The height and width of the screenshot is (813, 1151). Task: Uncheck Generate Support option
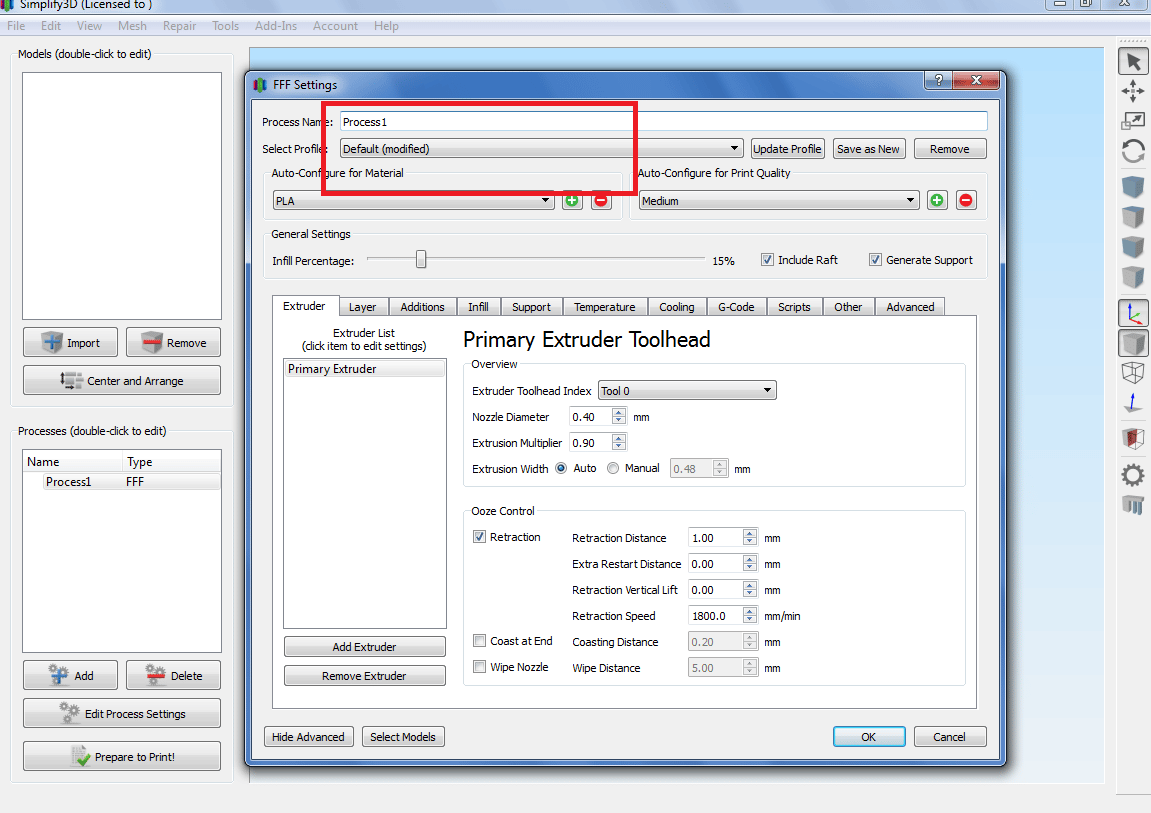tap(875, 260)
